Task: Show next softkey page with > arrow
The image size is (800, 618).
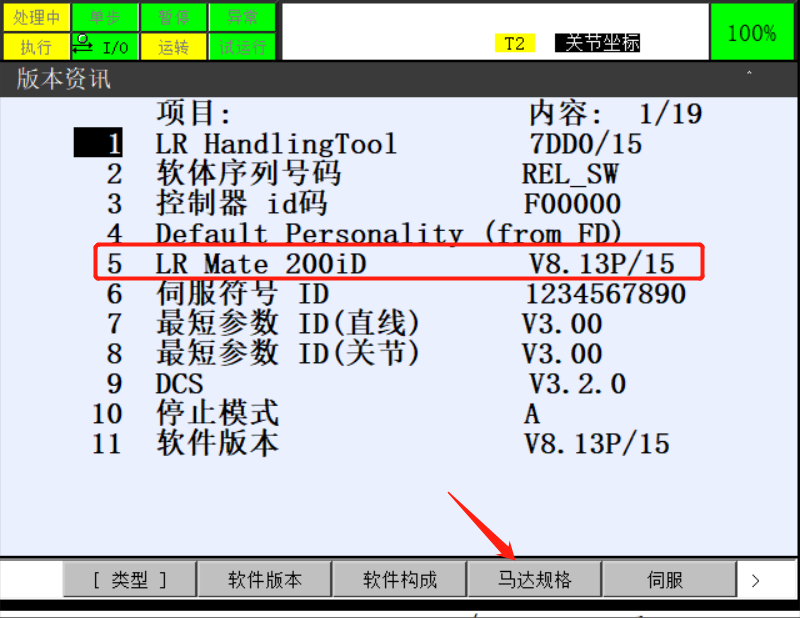Action: (x=756, y=580)
